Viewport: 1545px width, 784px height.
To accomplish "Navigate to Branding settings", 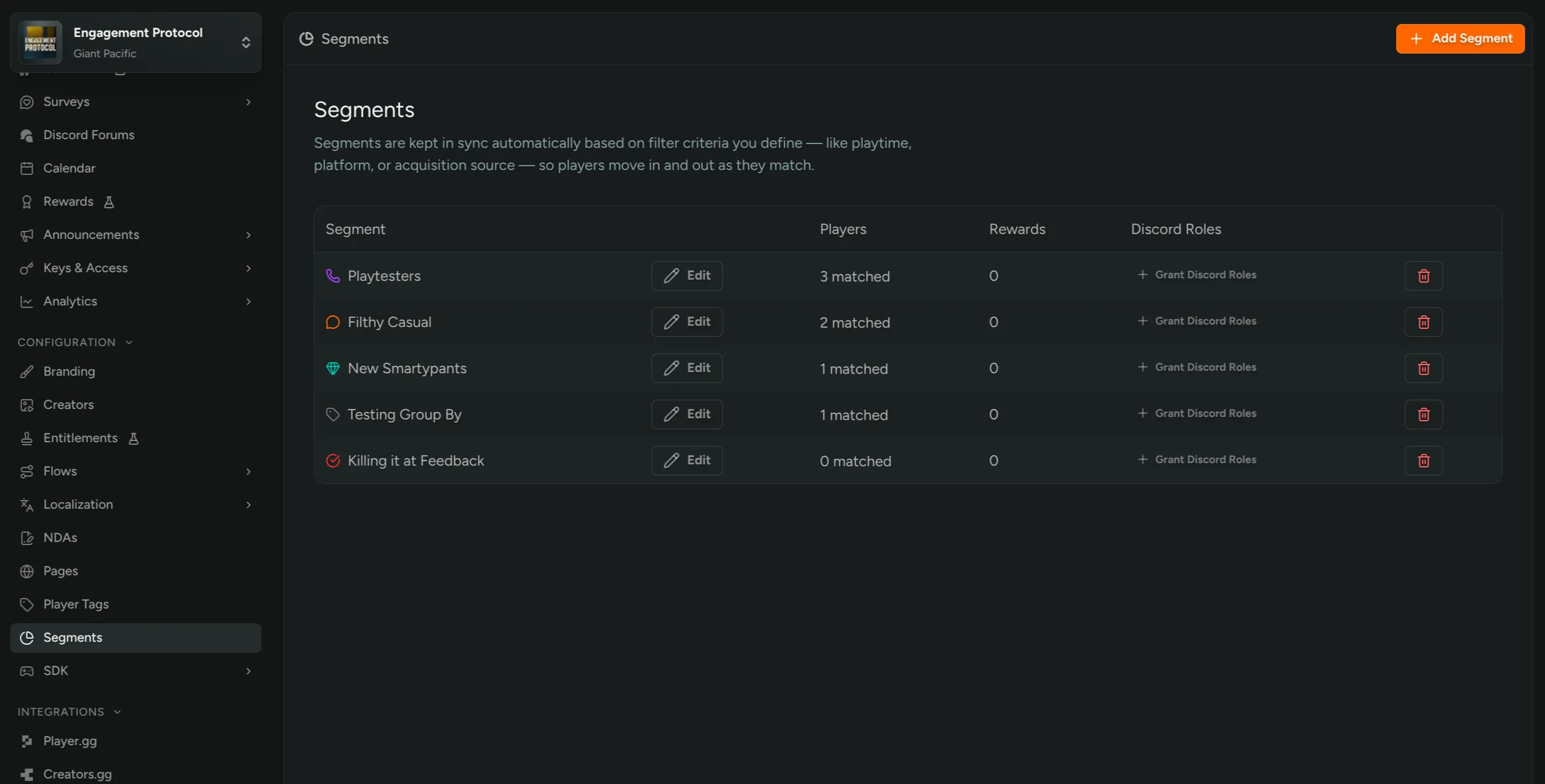I will (x=136, y=372).
